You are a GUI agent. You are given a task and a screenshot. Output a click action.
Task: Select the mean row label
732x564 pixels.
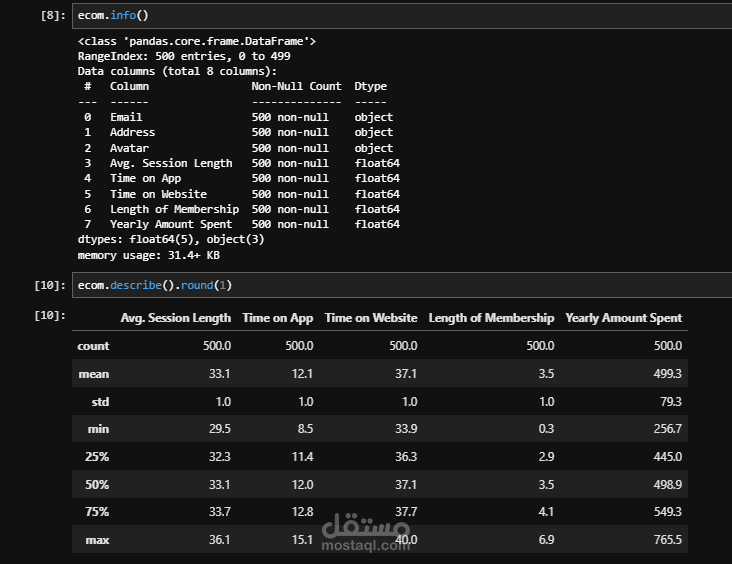pyautogui.click(x=94, y=374)
